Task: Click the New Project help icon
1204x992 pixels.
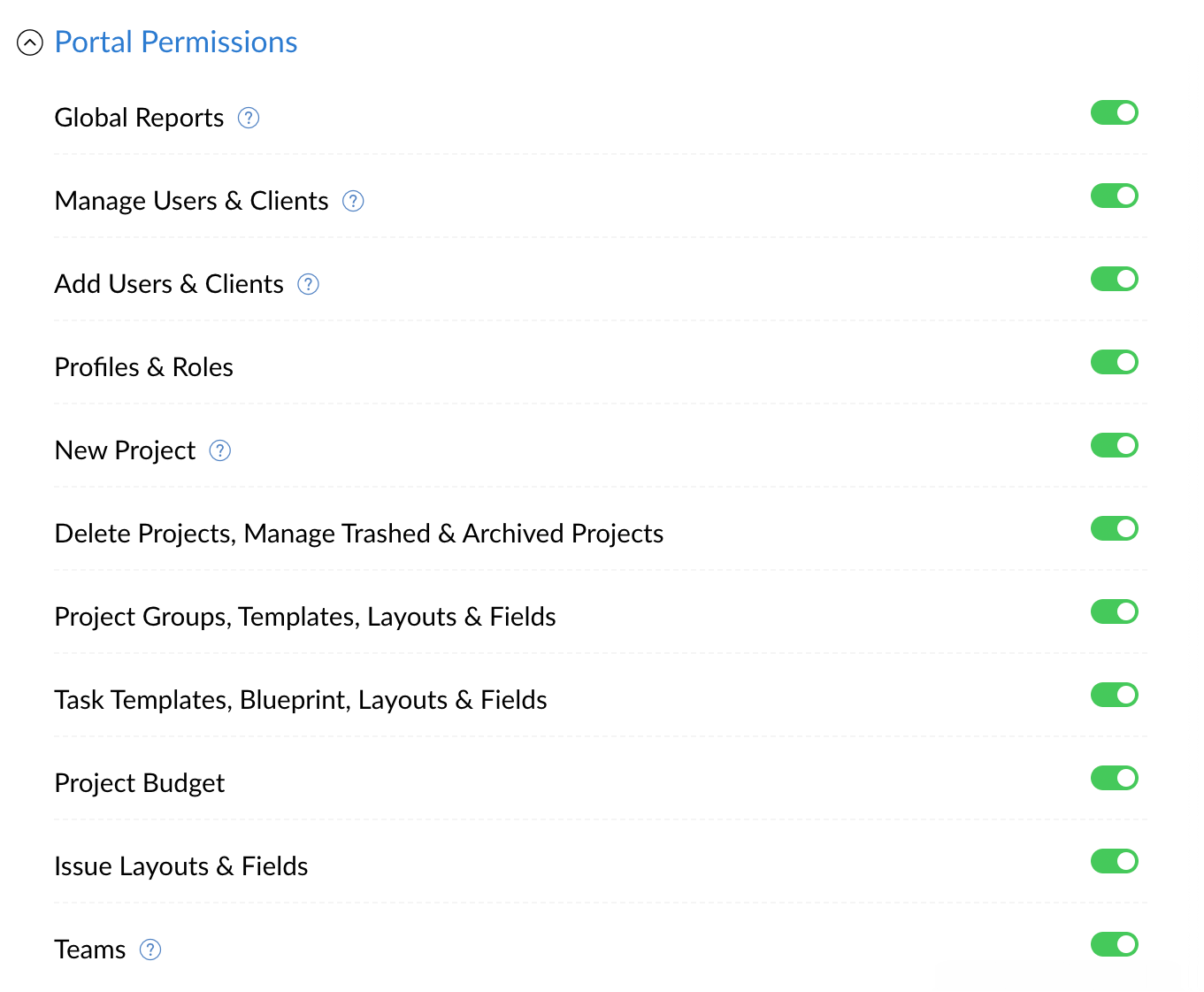Action: point(219,450)
